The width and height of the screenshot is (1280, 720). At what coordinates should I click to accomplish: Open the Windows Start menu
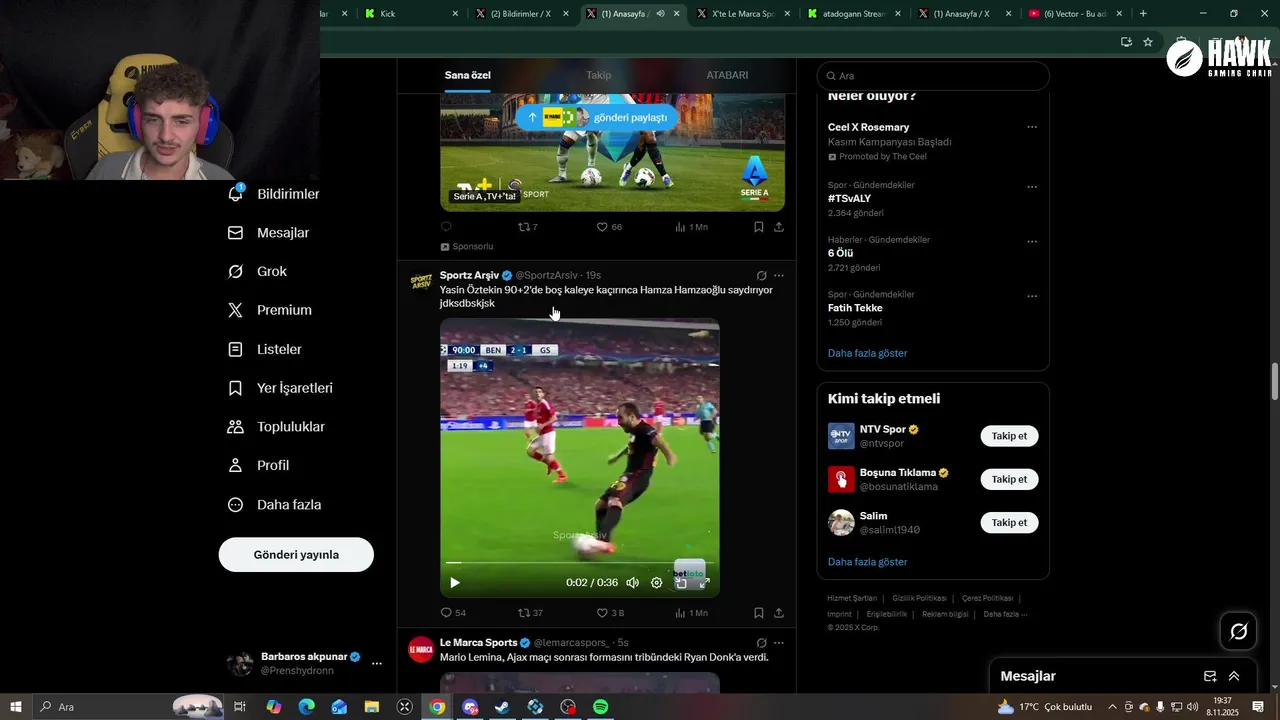coord(16,707)
